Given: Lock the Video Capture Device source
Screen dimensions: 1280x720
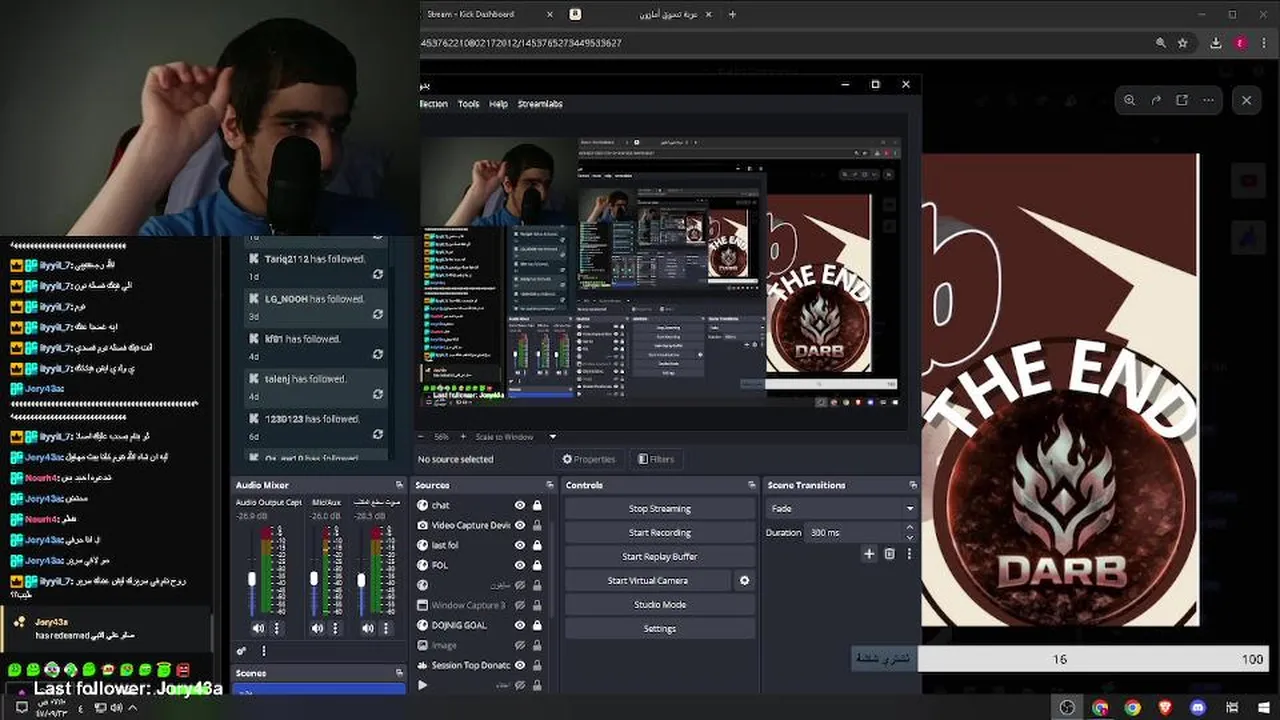Looking at the screenshot, I should coord(537,525).
